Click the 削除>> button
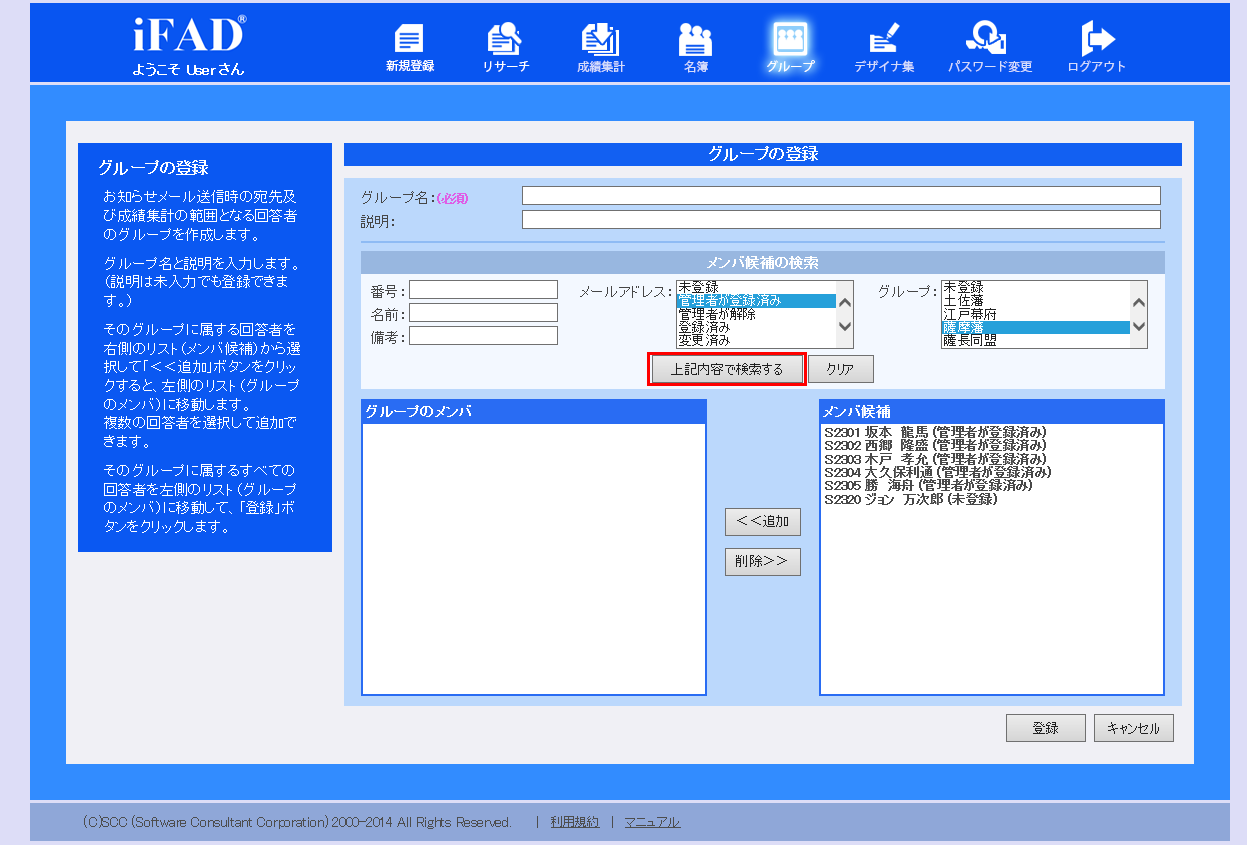1247x845 pixels. point(762,562)
